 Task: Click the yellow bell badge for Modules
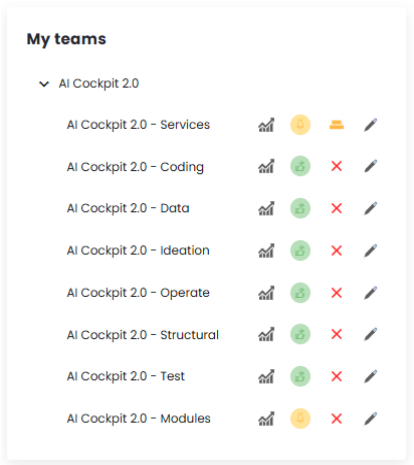point(300,418)
